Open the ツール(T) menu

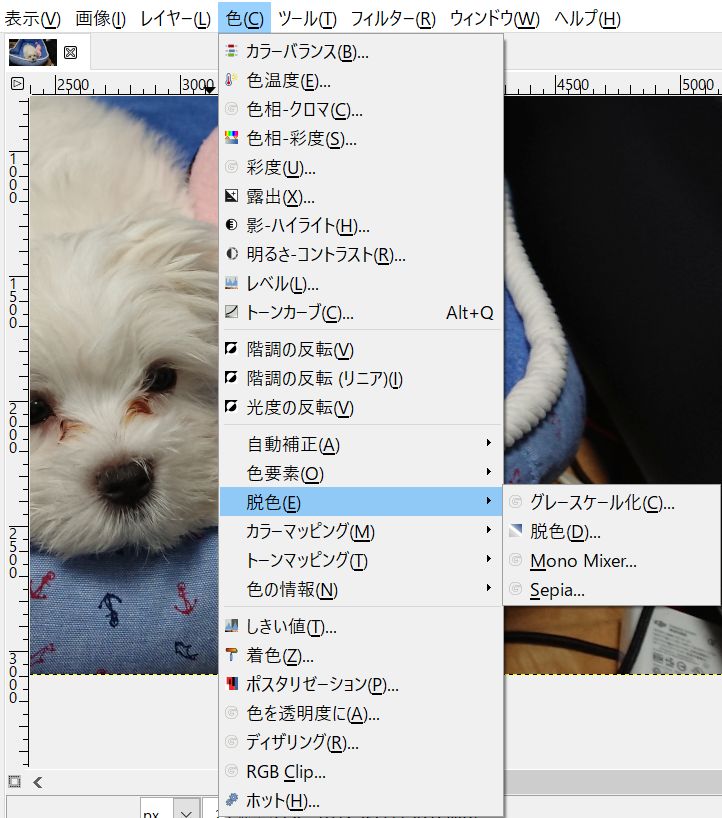point(307,19)
